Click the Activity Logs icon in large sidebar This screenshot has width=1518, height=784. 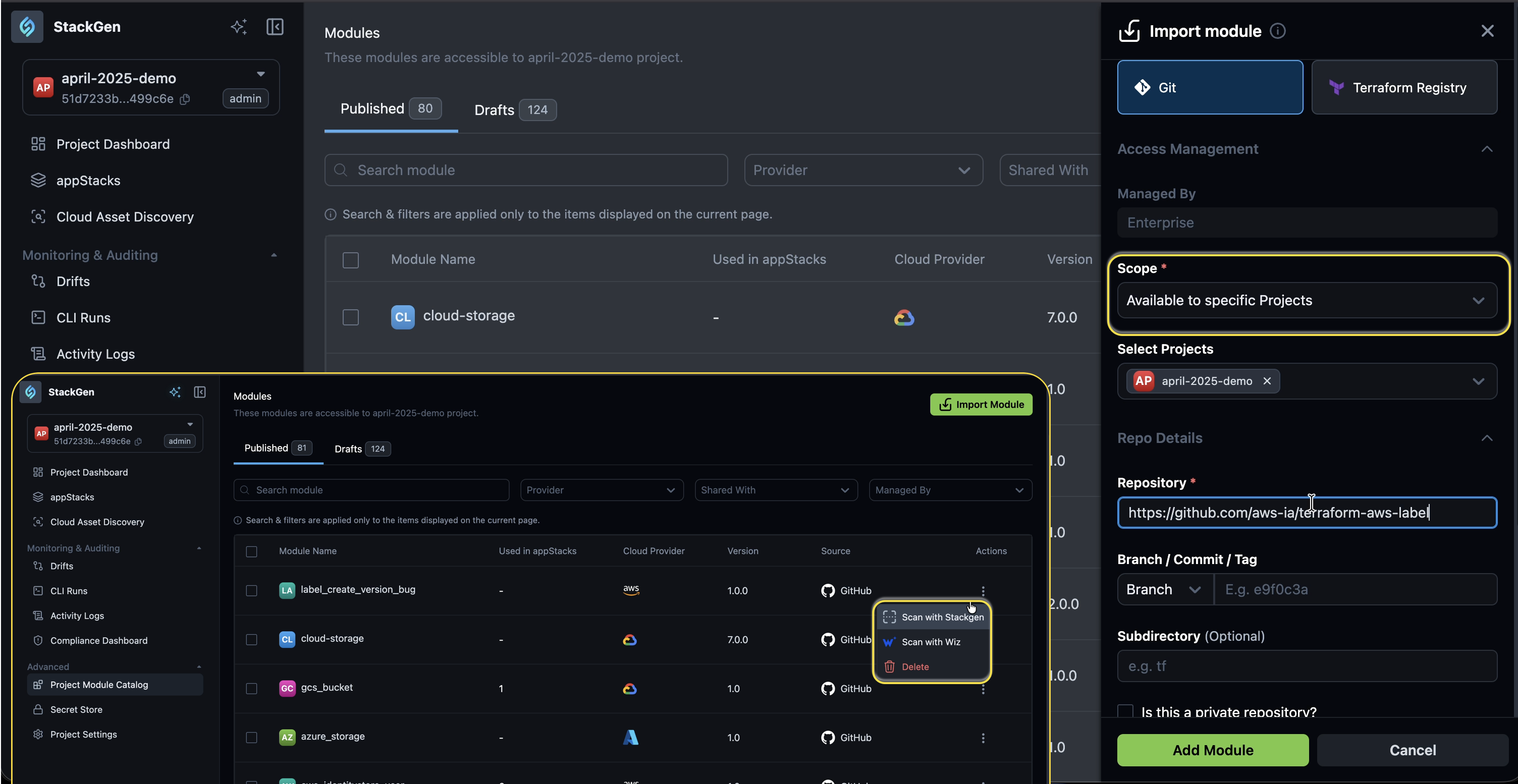coord(38,354)
